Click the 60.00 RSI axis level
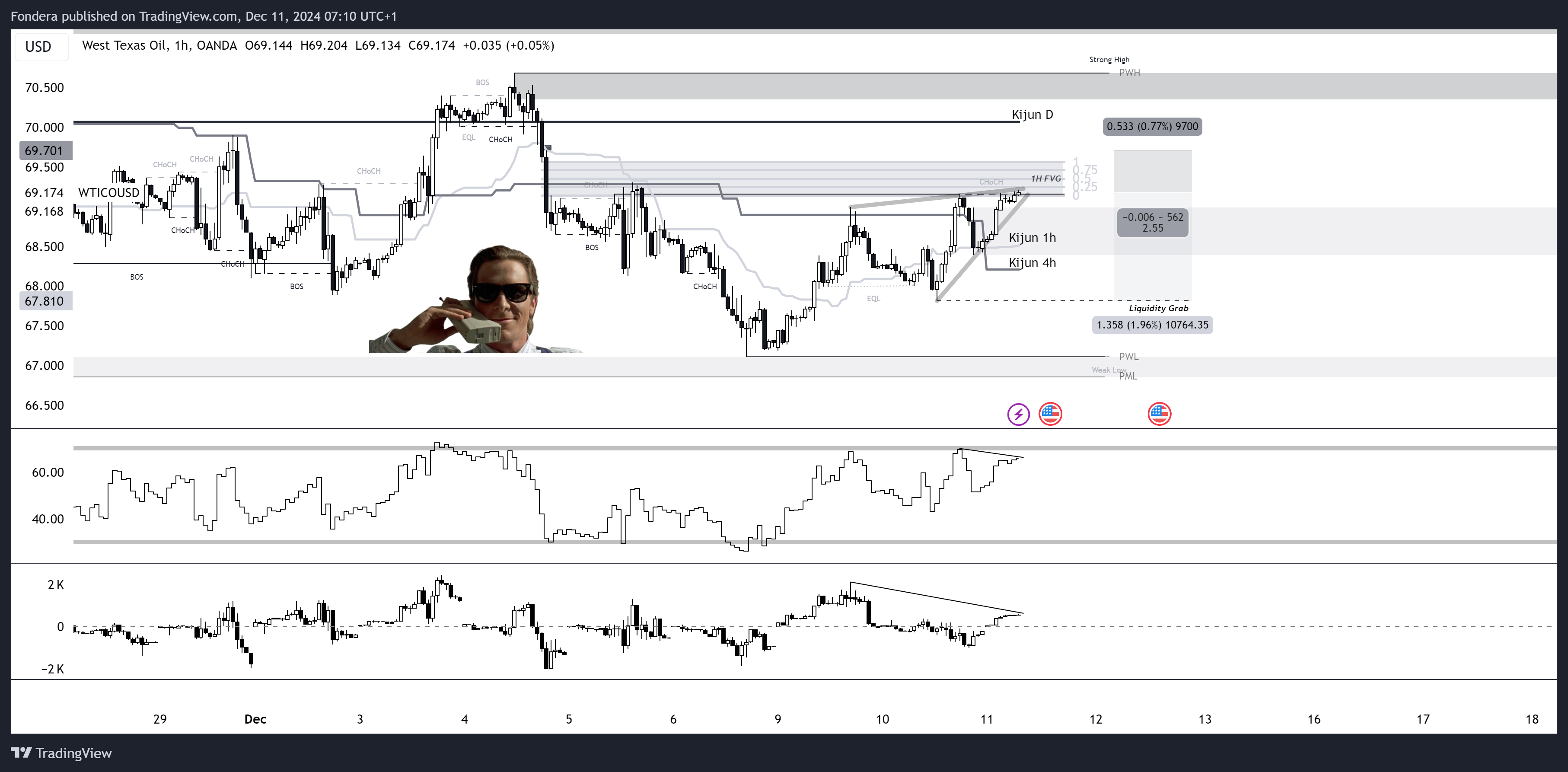 (48, 472)
